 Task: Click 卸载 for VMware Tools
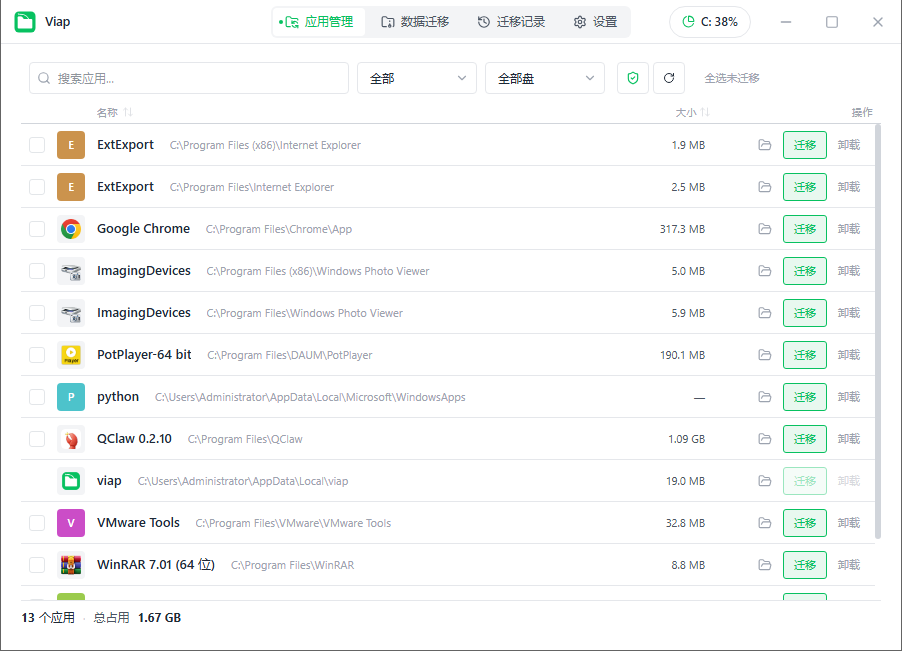point(849,523)
